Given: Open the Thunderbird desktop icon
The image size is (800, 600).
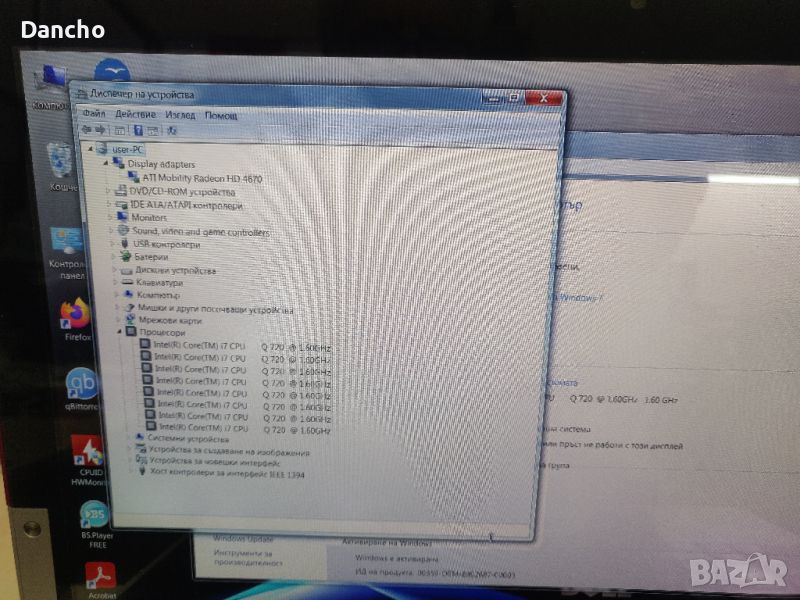Looking at the screenshot, I should point(112,70).
